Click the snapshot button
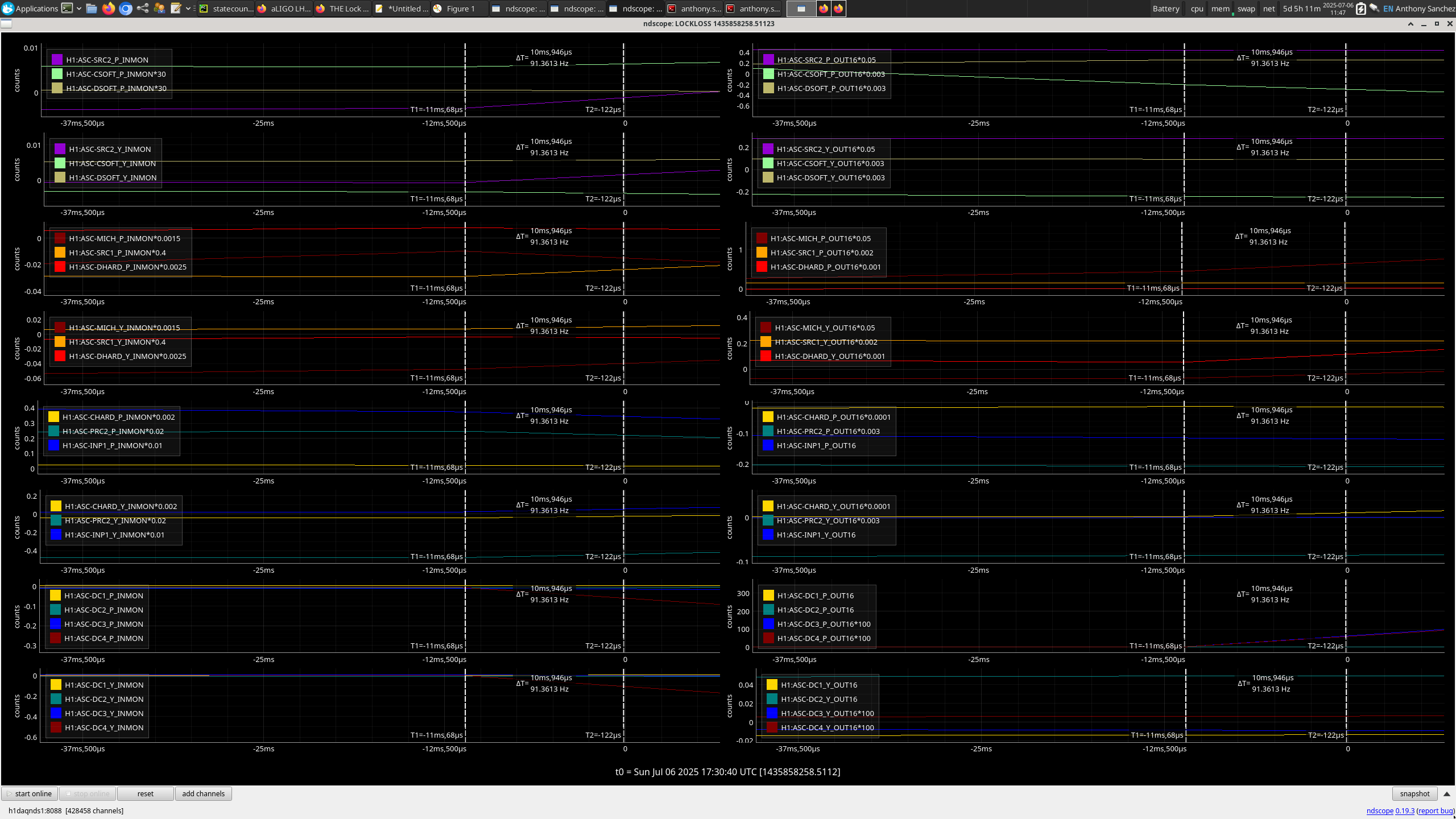The width and height of the screenshot is (1456, 819). point(1414,793)
